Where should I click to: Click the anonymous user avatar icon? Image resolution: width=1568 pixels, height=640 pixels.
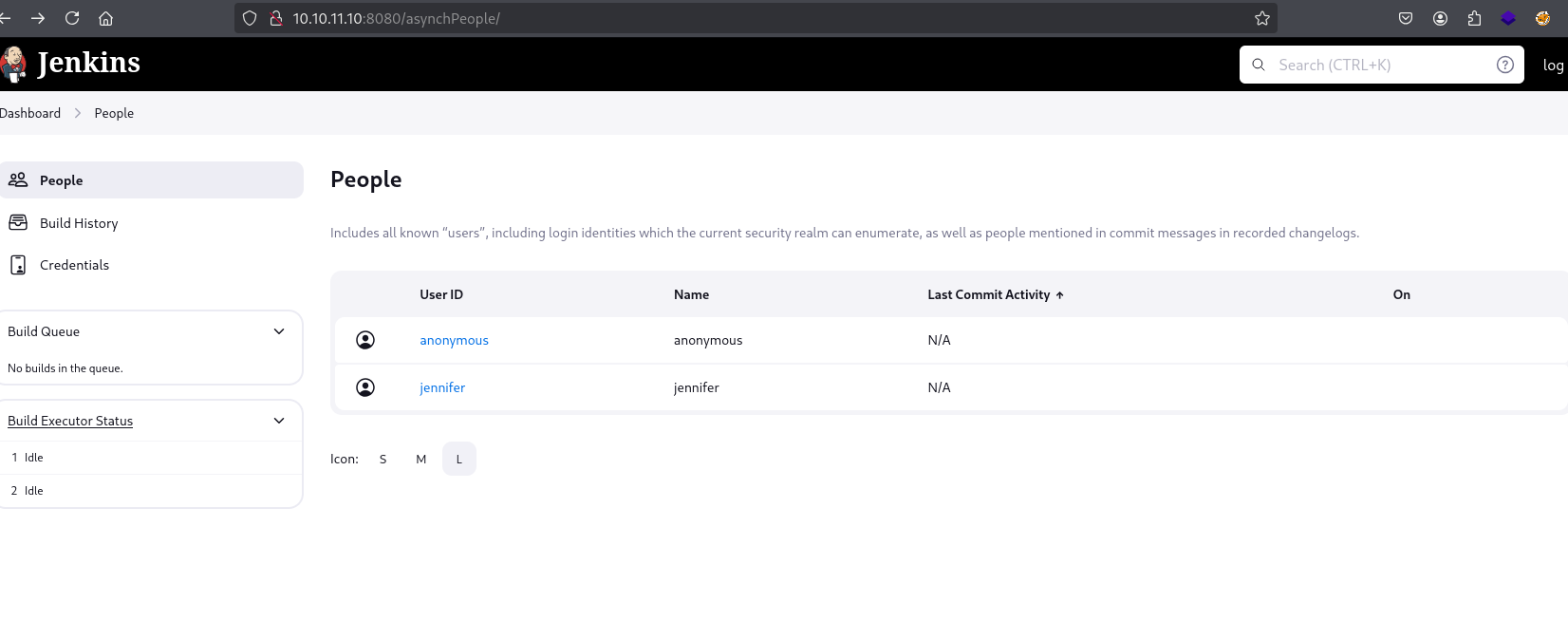tap(365, 340)
